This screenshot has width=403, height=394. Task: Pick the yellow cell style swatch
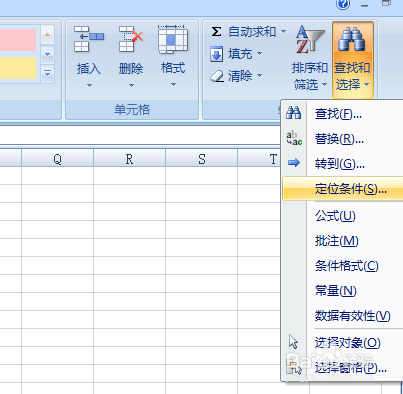18,68
